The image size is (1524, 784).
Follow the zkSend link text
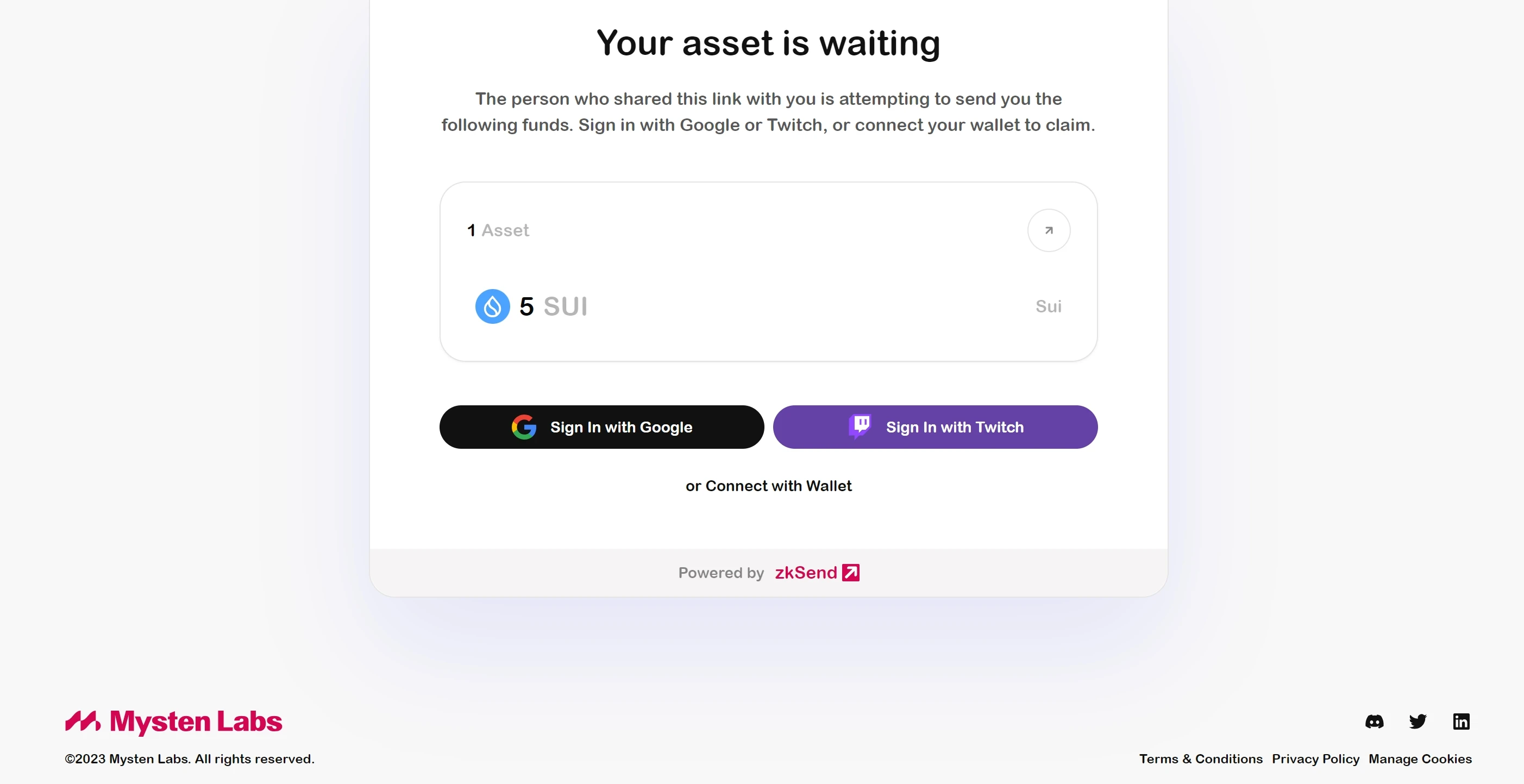pos(805,573)
